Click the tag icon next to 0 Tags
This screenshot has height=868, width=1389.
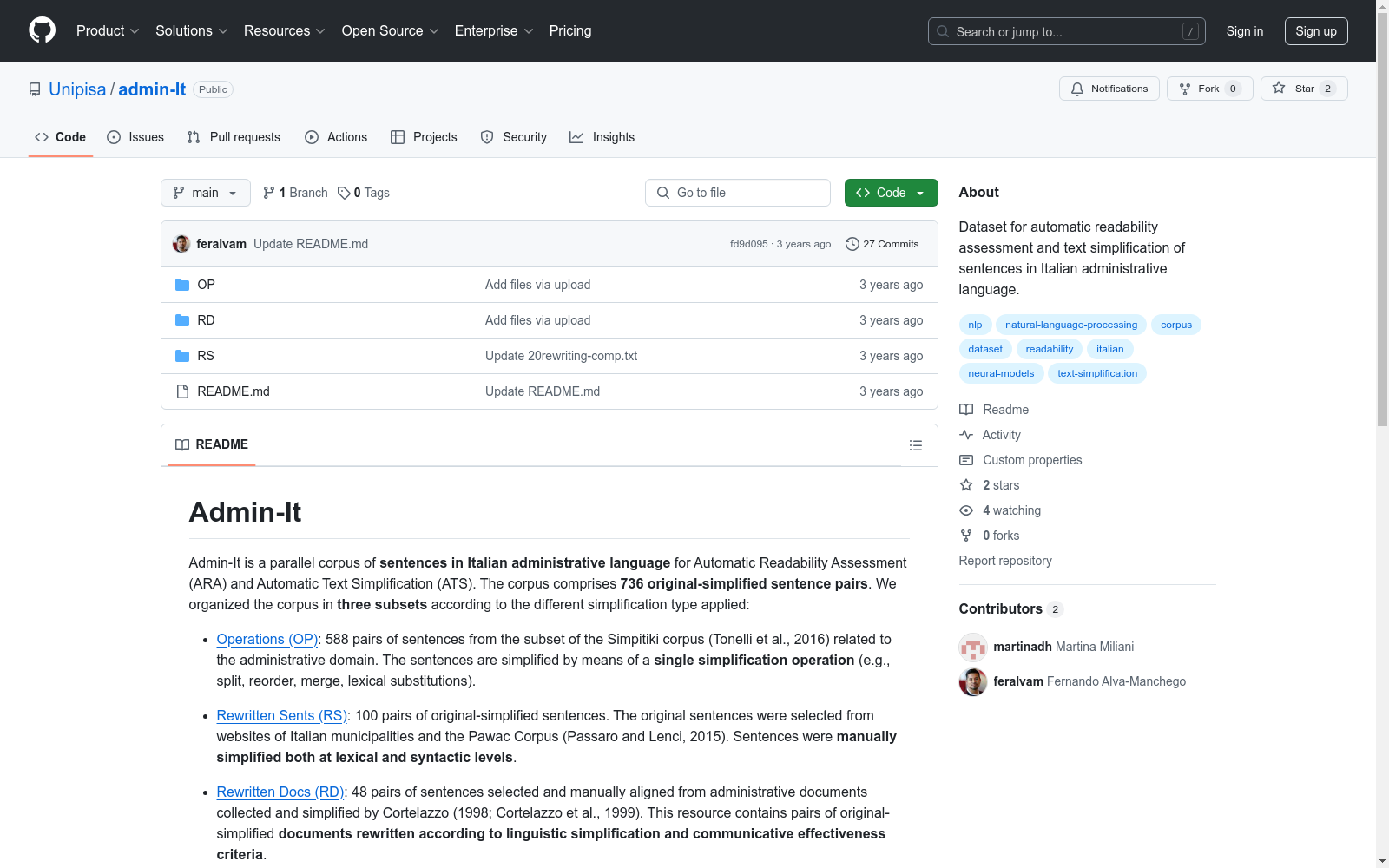click(344, 193)
